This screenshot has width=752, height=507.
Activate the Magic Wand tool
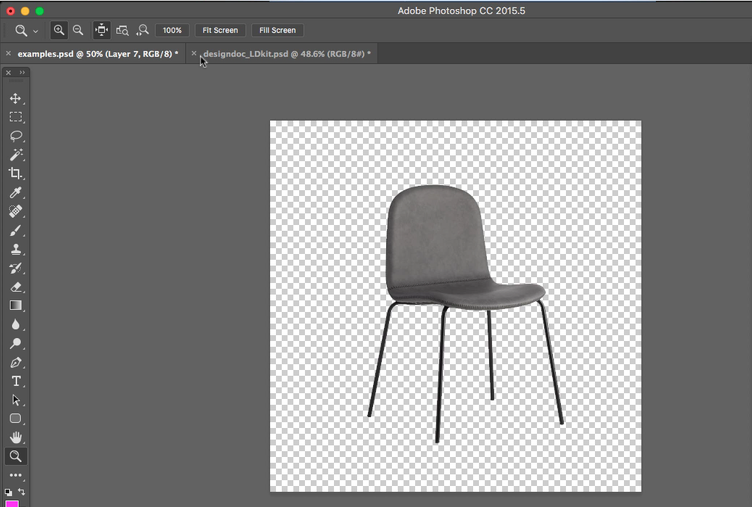click(x=16, y=155)
